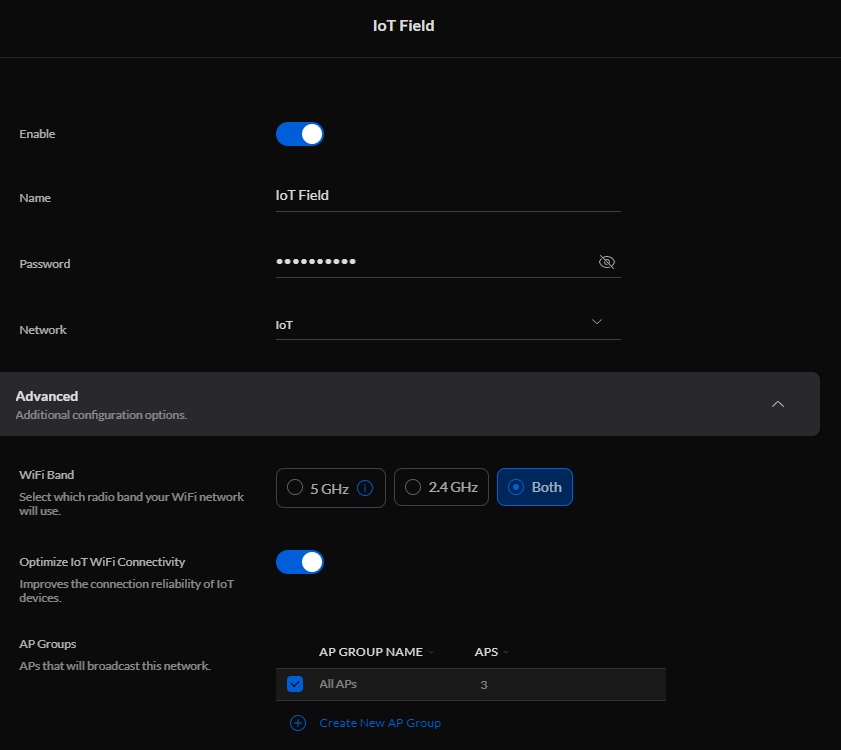Click the APS column header
The width and height of the screenshot is (841, 750).
tap(486, 652)
